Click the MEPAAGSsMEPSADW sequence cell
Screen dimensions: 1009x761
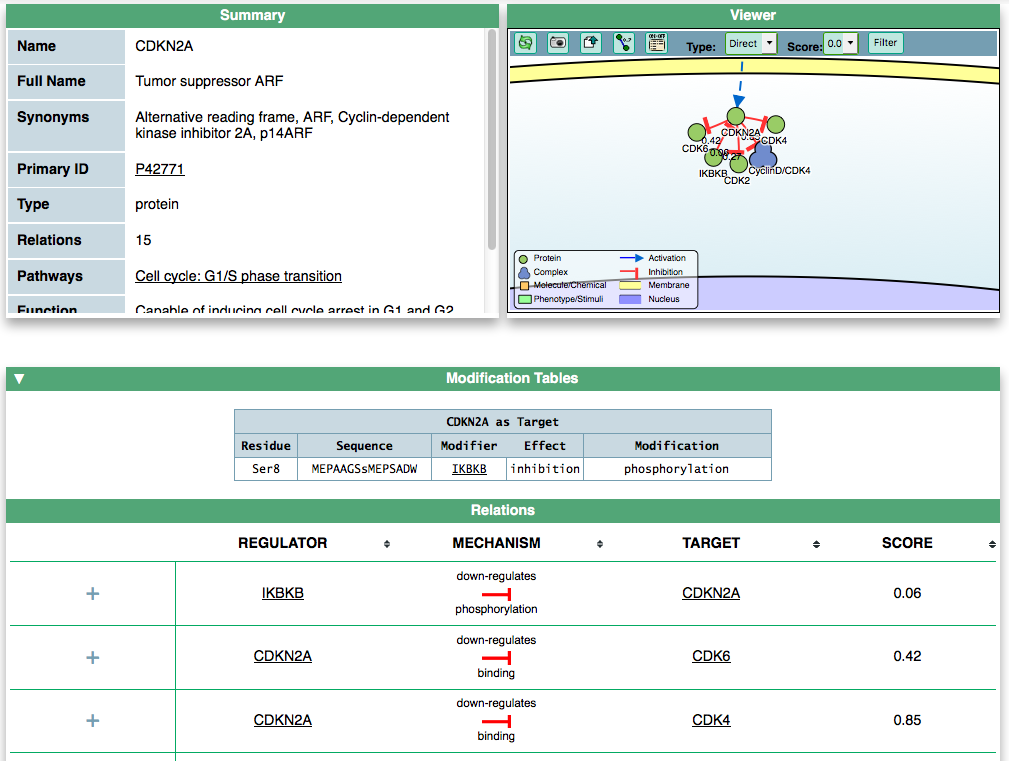[x=364, y=469]
